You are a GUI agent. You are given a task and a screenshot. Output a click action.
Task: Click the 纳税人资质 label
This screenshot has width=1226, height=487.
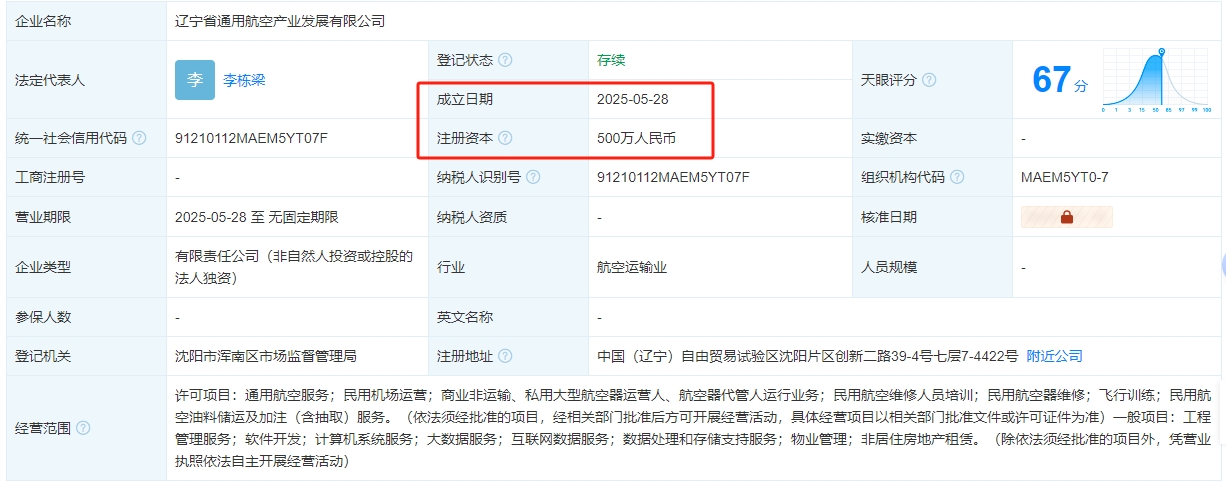[x=472, y=217]
